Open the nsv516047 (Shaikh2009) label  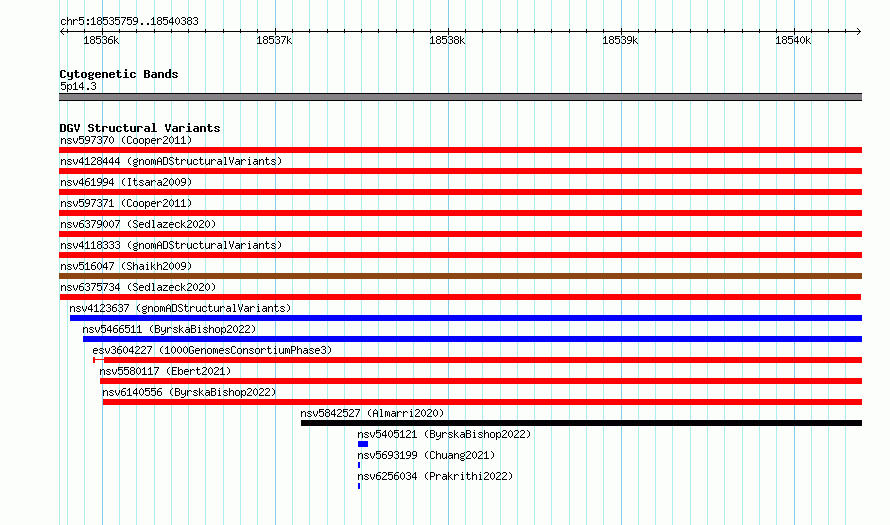126,266
